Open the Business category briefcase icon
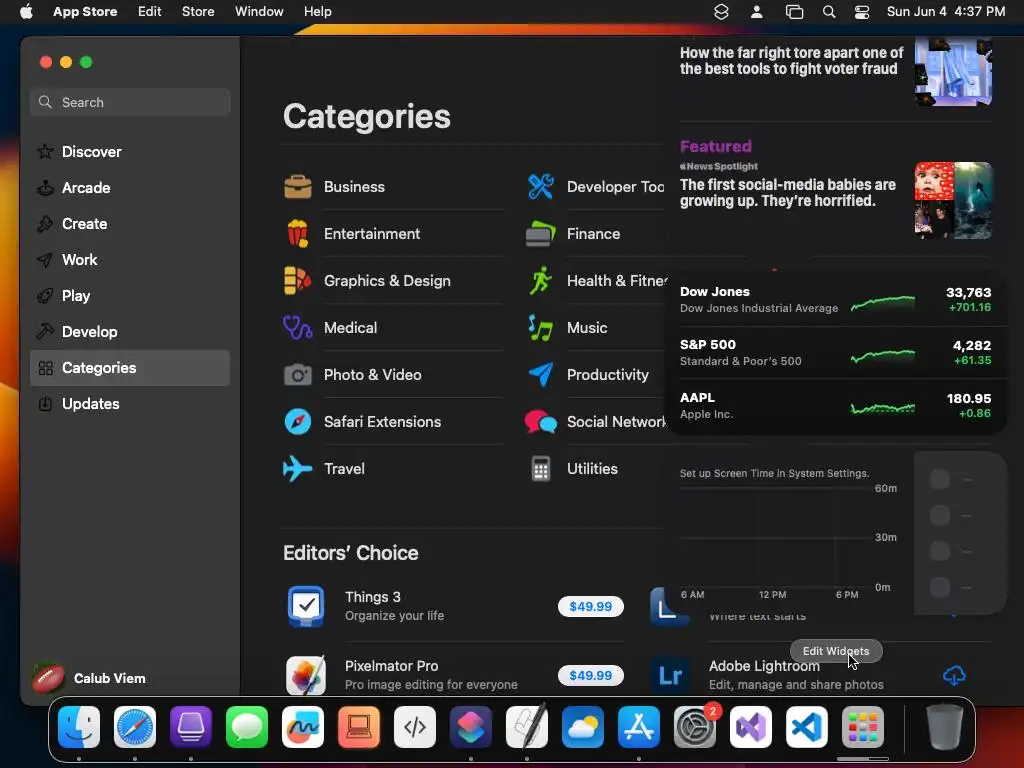Viewport: 1024px width, 768px height. coord(298,187)
